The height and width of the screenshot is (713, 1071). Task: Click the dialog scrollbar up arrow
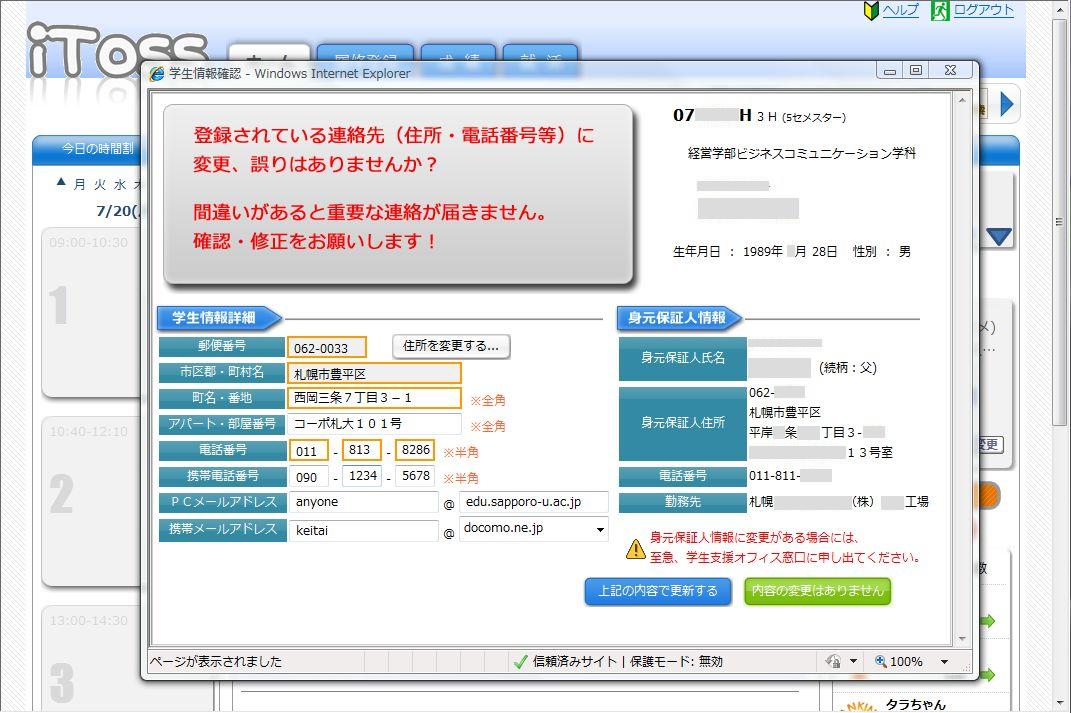[962, 100]
